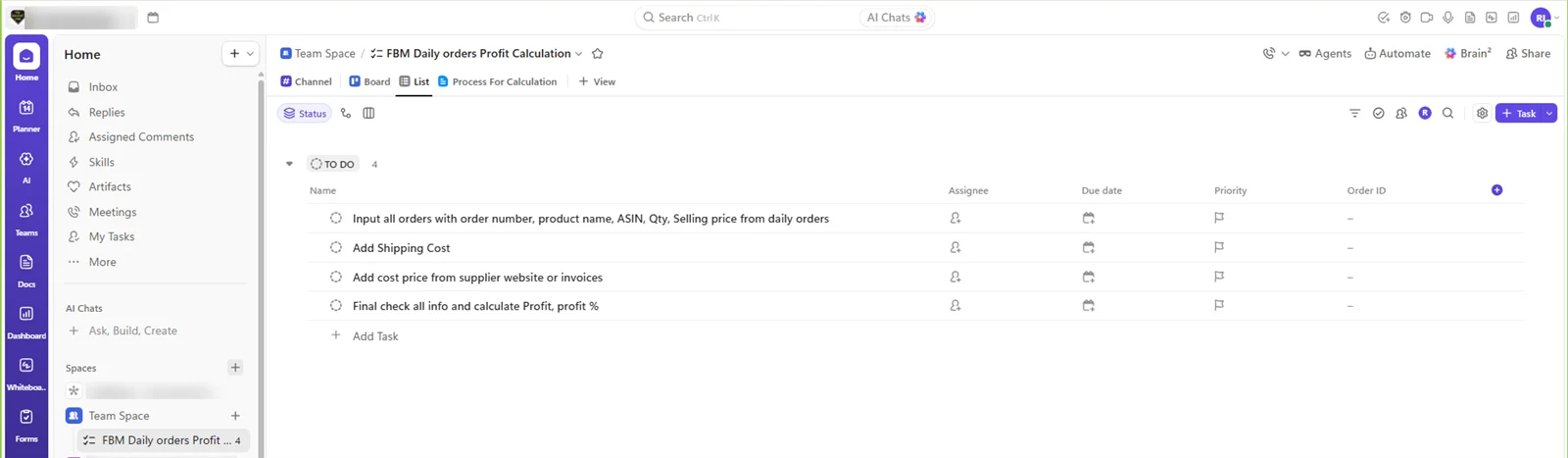The width and height of the screenshot is (1568, 458).
Task: Open the user avatar menu
Action: (1542, 18)
